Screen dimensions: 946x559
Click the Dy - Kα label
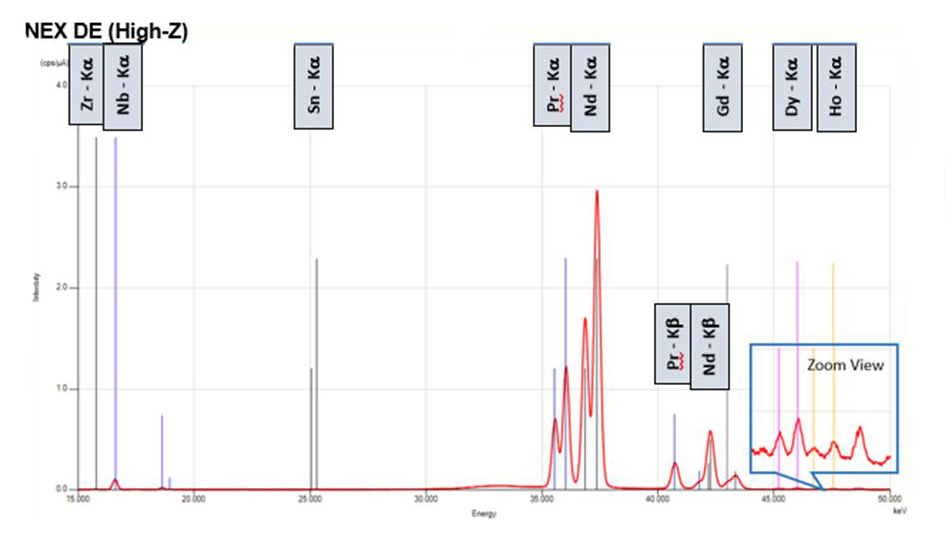[x=793, y=87]
